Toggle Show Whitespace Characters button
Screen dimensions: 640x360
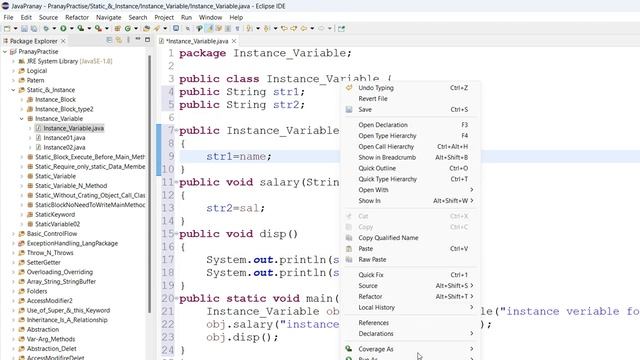[237, 29]
